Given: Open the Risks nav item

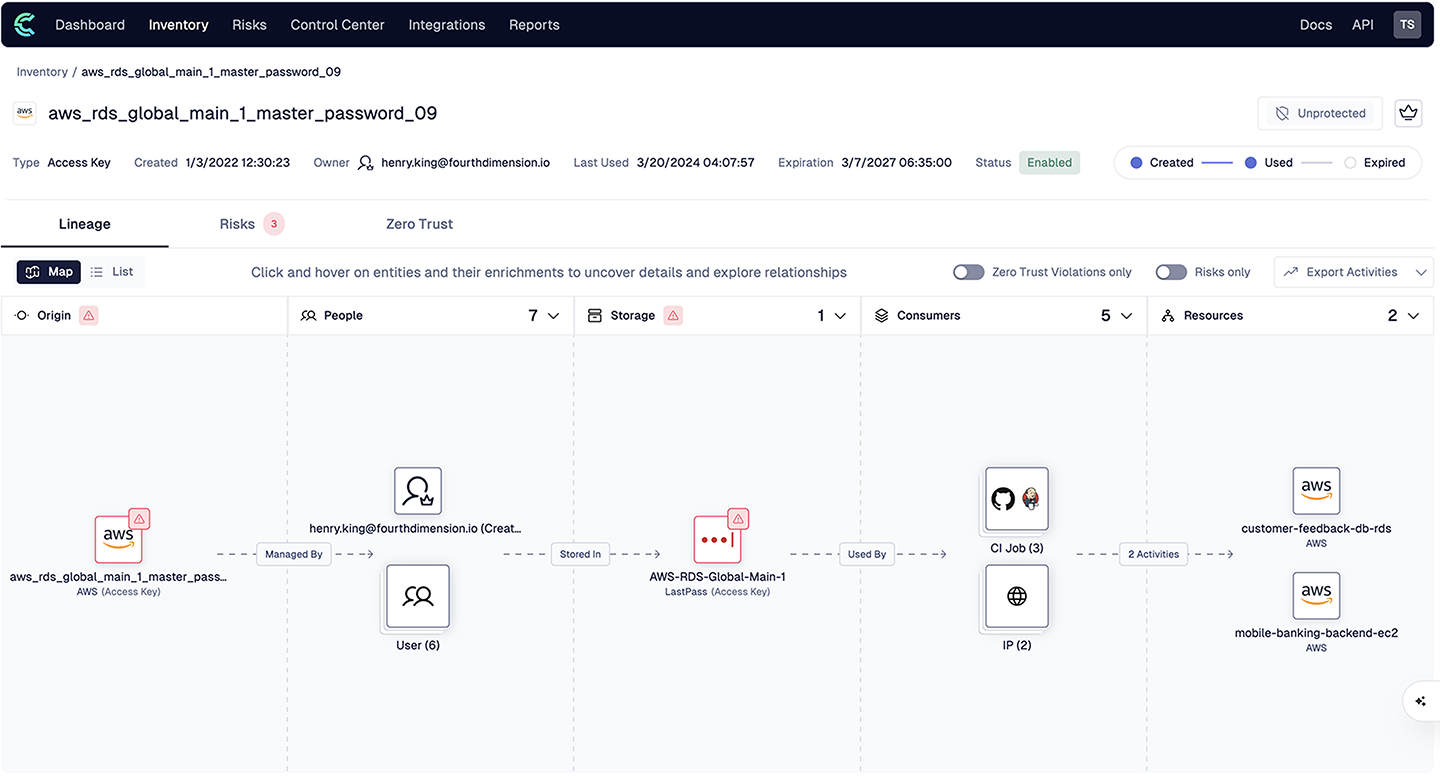Looking at the screenshot, I should 249,25.
